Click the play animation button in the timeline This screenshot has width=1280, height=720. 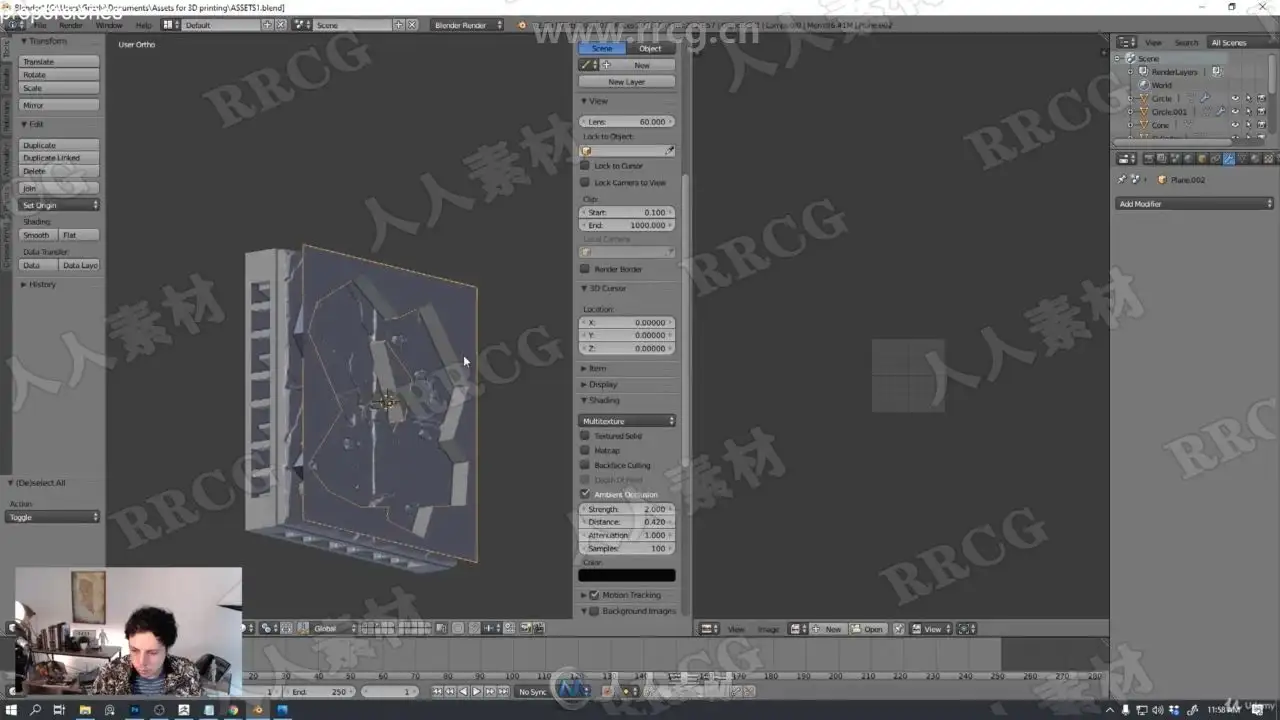(476, 692)
